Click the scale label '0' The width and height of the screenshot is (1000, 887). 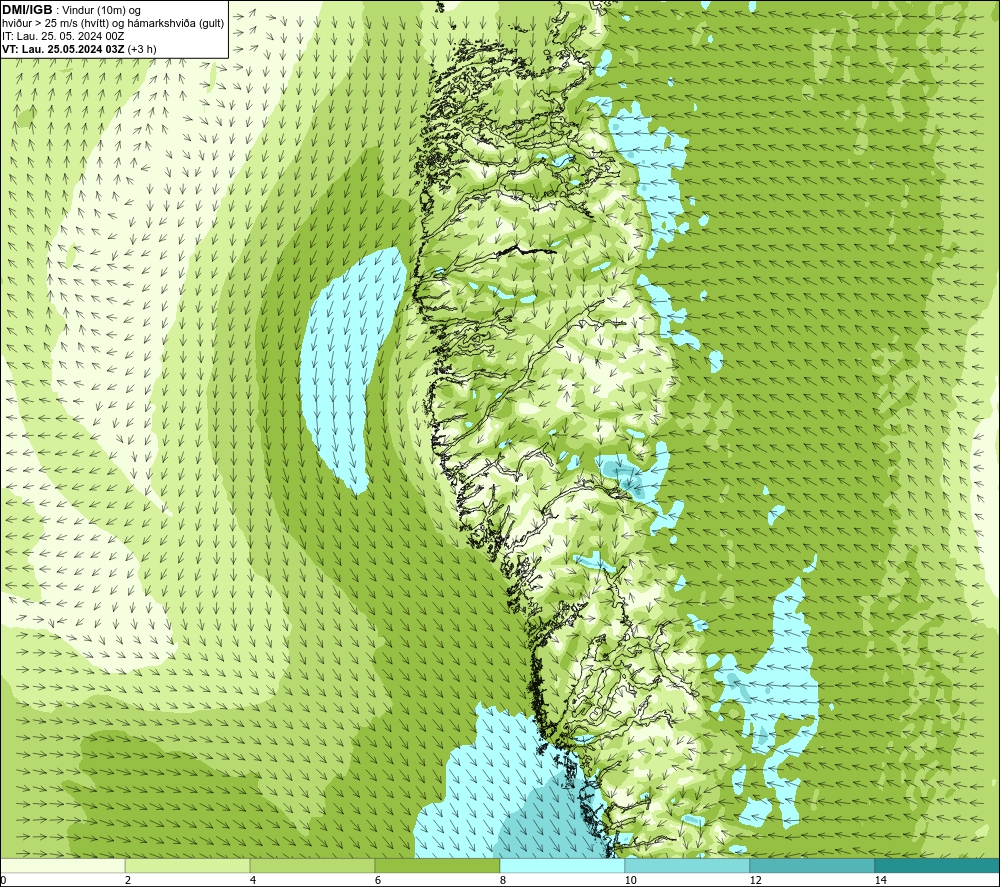point(3,880)
